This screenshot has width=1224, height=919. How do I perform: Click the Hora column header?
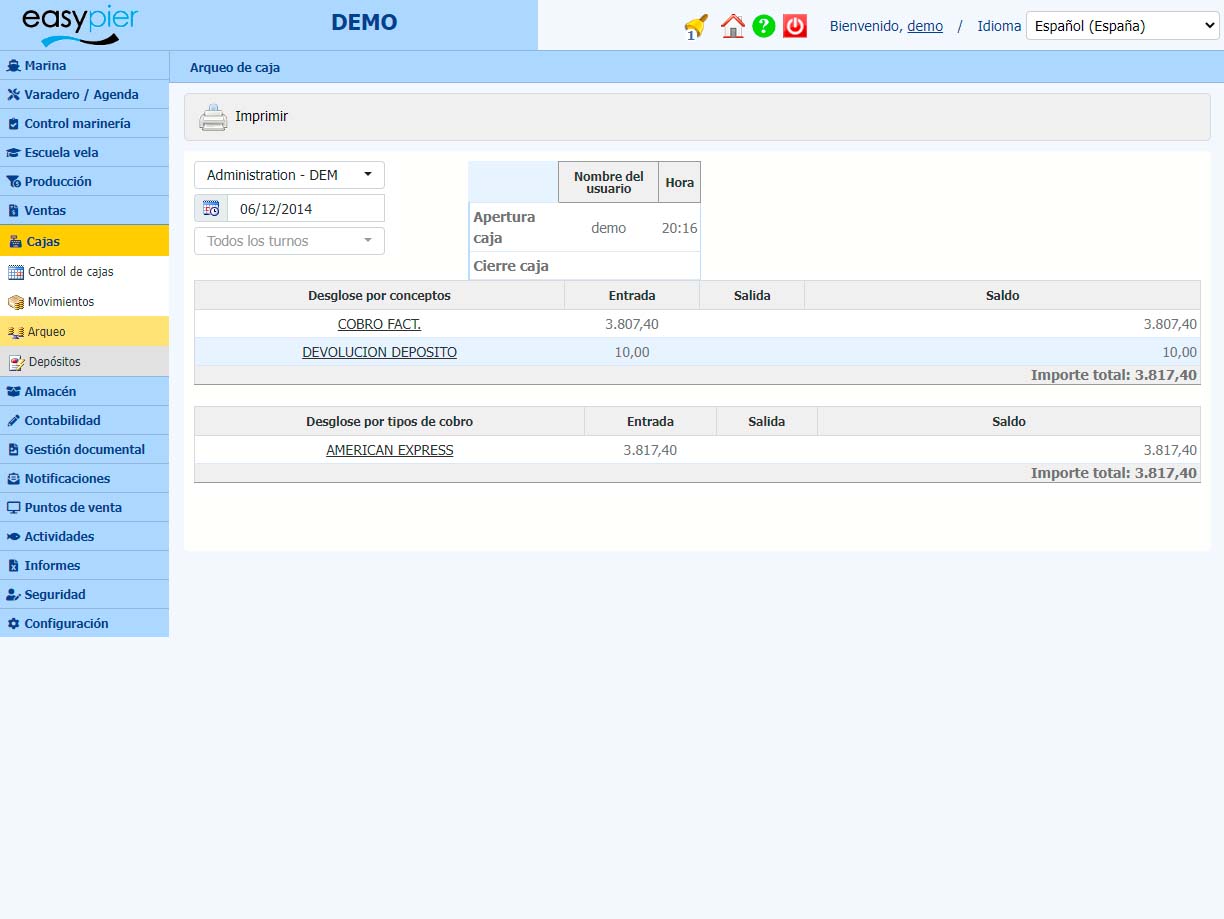pos(679,183)
